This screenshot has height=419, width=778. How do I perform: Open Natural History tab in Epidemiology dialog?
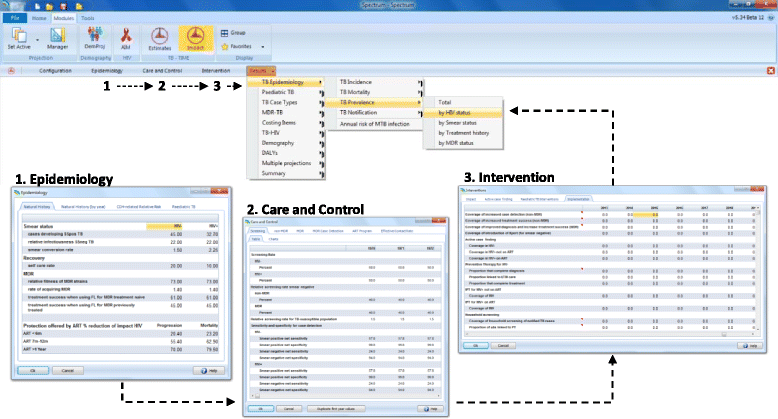37,207
